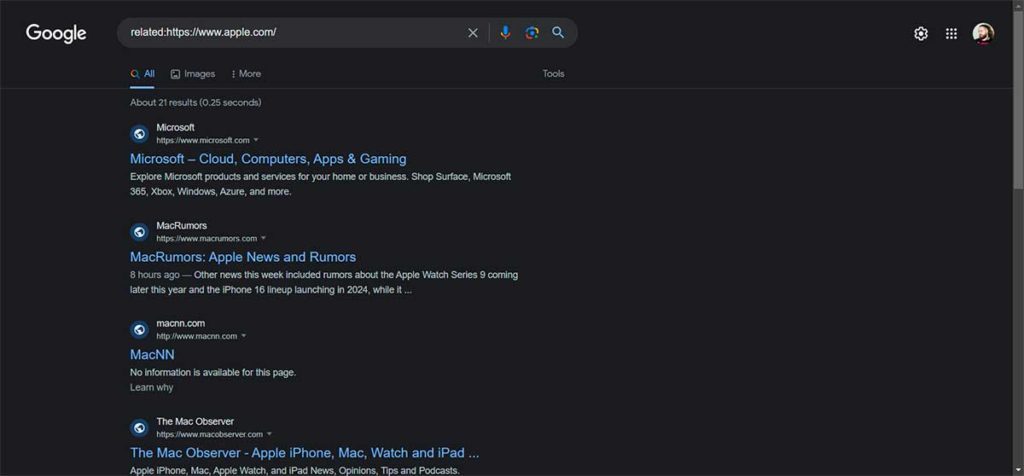Click the https://www.macrumors.com URL text
The image size is (1024, 476).
pyautogui.click(x=206, y=238)
